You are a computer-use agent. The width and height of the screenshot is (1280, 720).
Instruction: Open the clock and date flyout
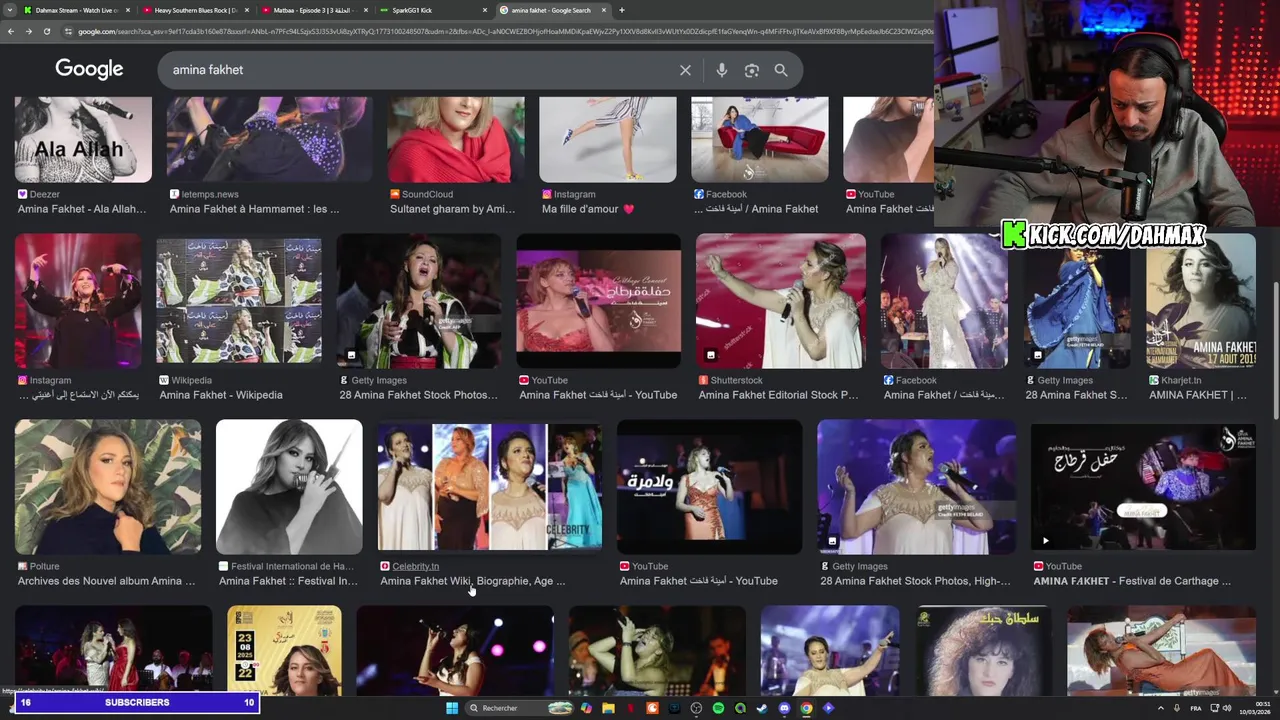click(x=1256, y=708)
